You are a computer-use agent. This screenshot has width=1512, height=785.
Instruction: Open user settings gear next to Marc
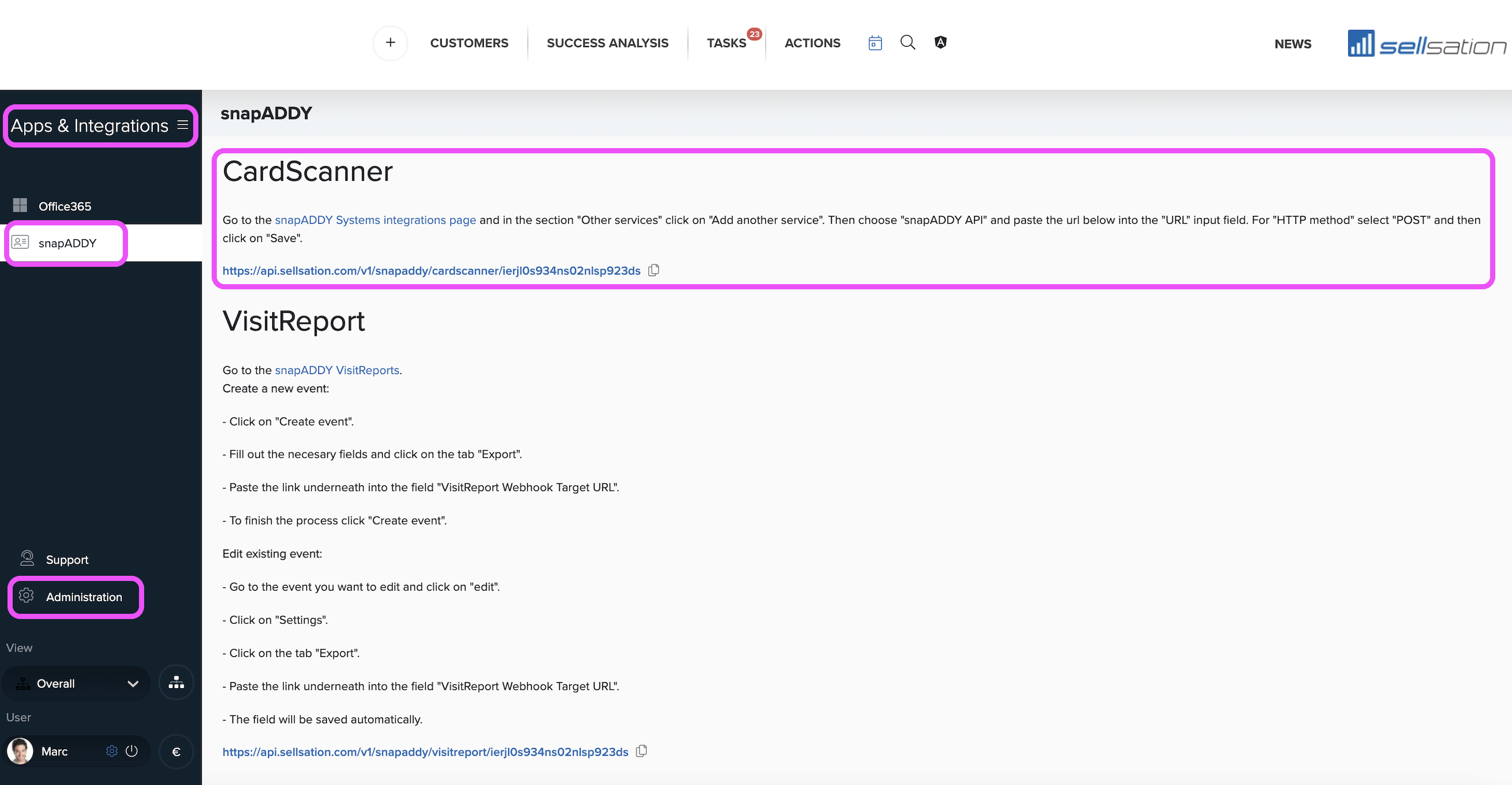tap(111, 751)
